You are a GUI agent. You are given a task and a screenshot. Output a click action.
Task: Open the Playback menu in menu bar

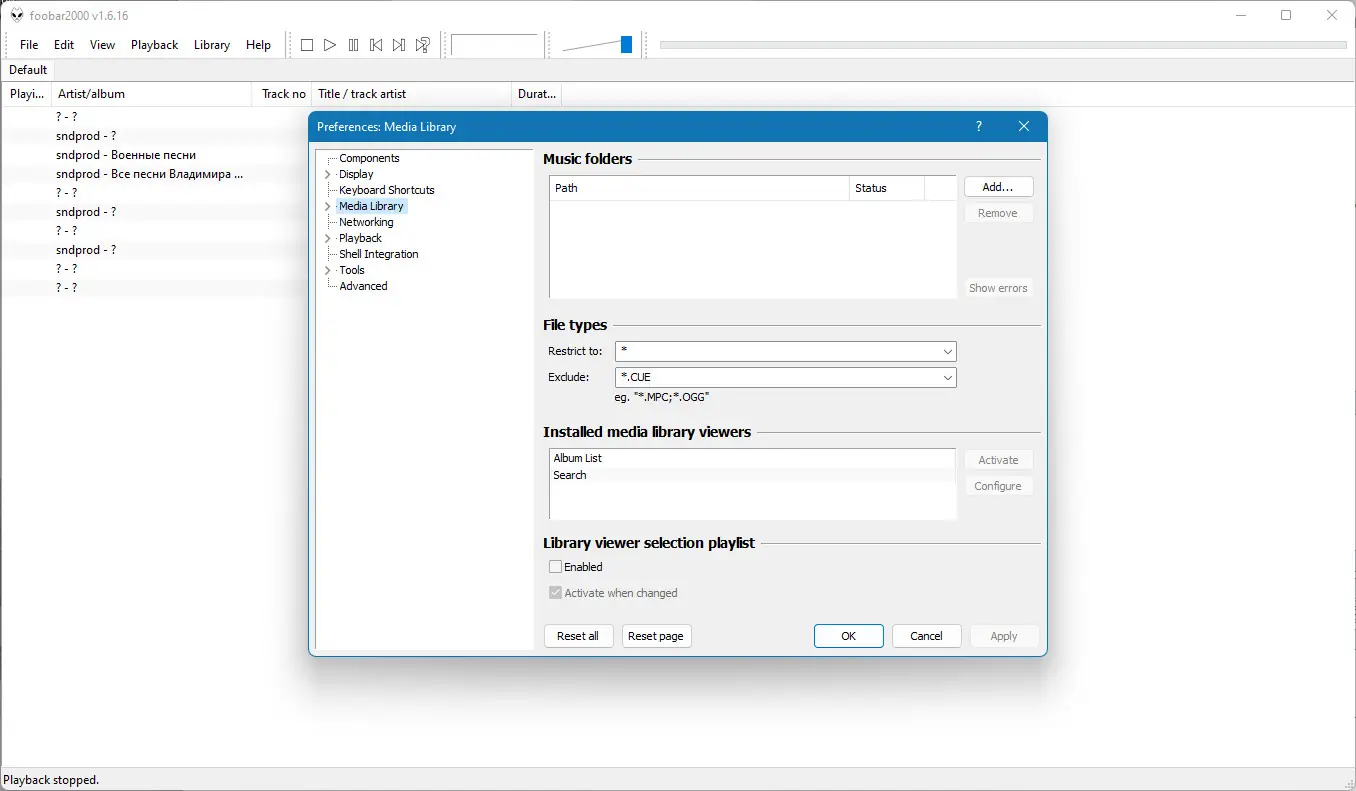(154, 45)
